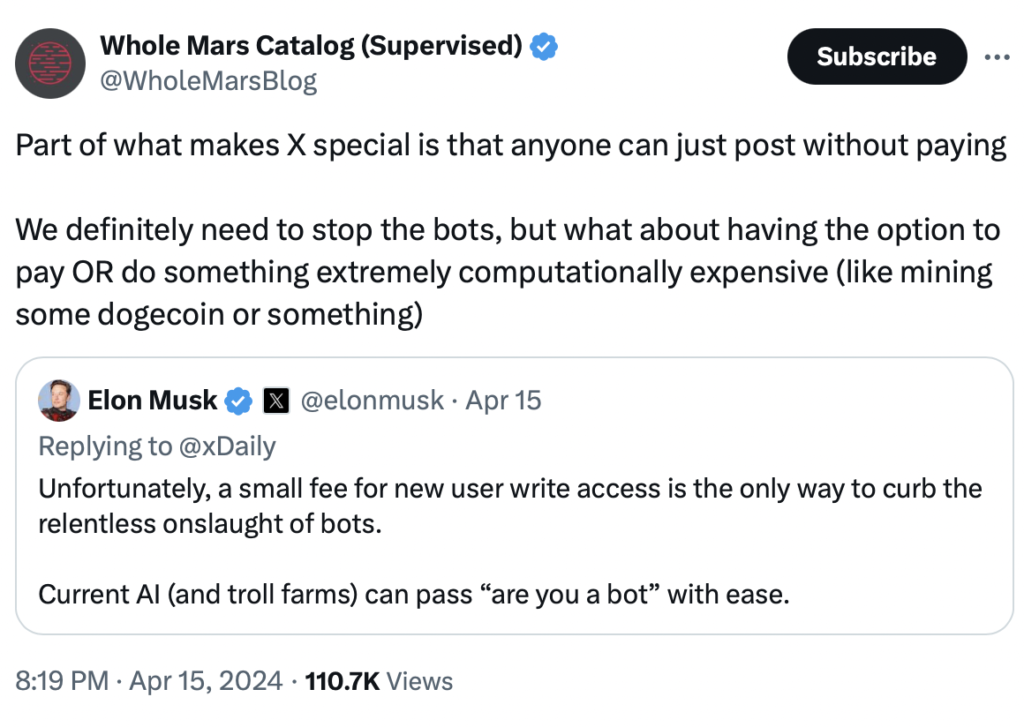Open the @elonmusk handle link

pos(372,401)
